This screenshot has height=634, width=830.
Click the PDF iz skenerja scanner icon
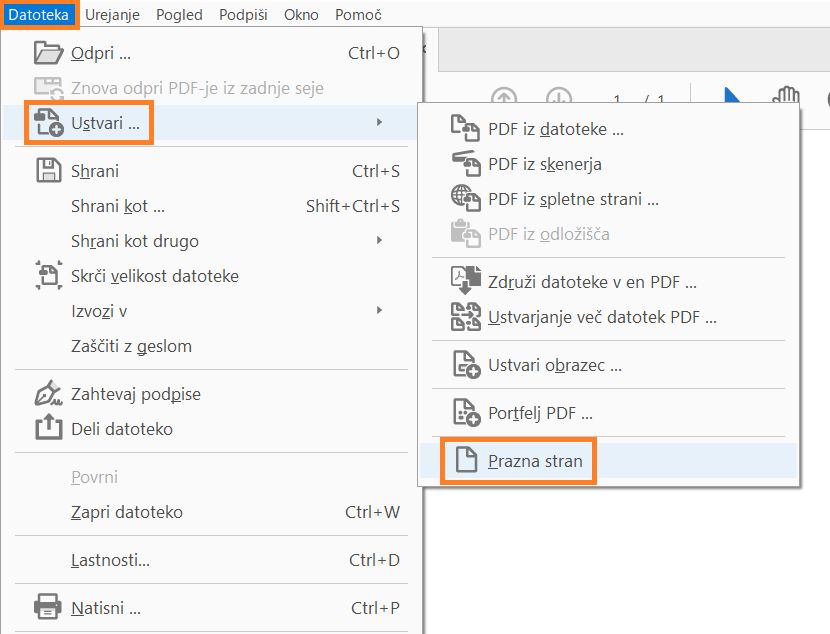[x=465, y=161]
